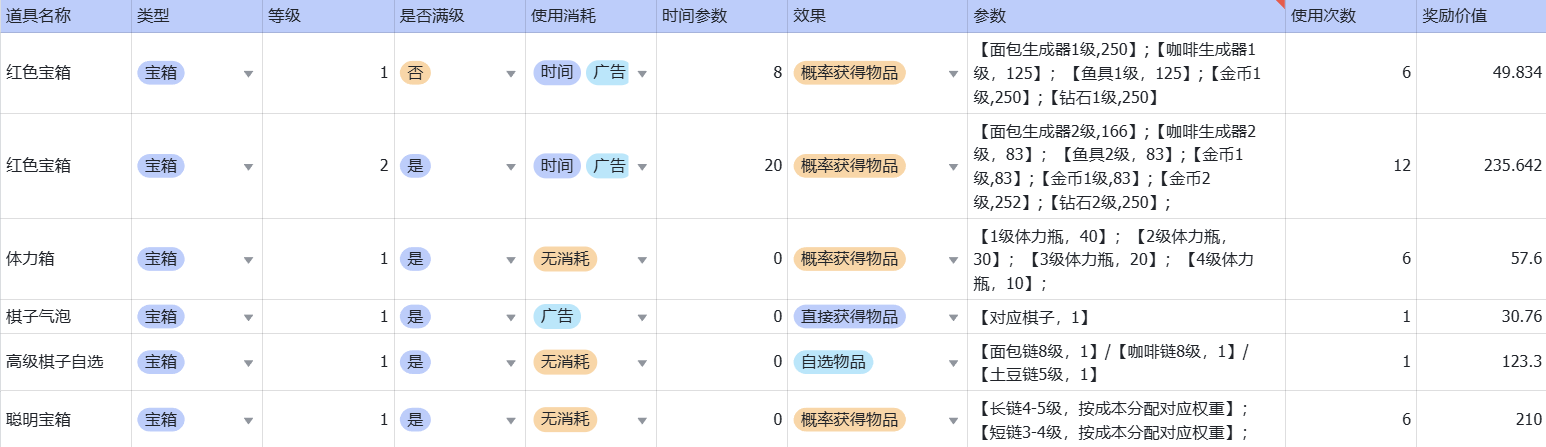The height and width of the screenshot is (447, 1546).
Task: Select the 时间参数 column header
Action: point(722,16)
